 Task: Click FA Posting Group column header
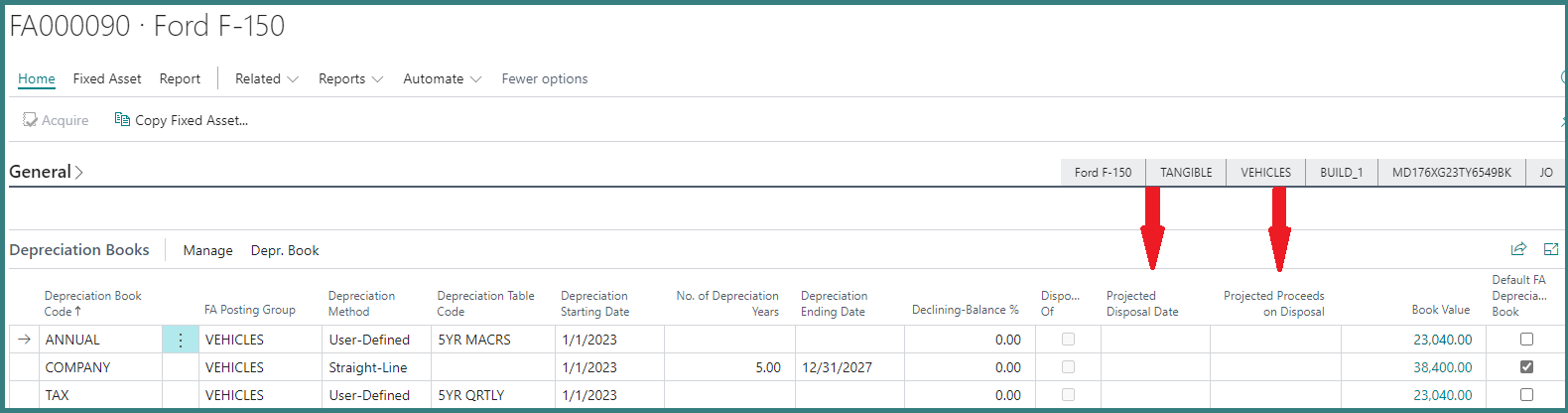pos(250,310)
